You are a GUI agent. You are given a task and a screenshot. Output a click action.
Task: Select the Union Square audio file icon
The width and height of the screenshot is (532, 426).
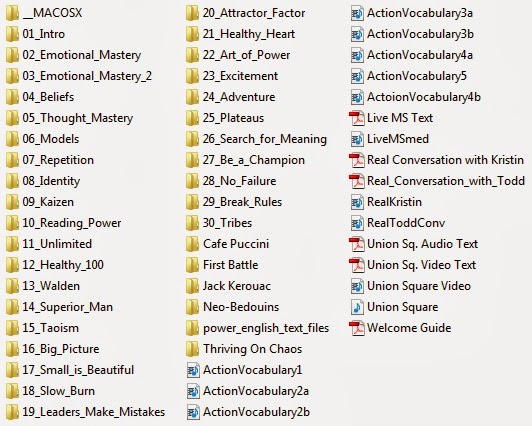[357, 307]
